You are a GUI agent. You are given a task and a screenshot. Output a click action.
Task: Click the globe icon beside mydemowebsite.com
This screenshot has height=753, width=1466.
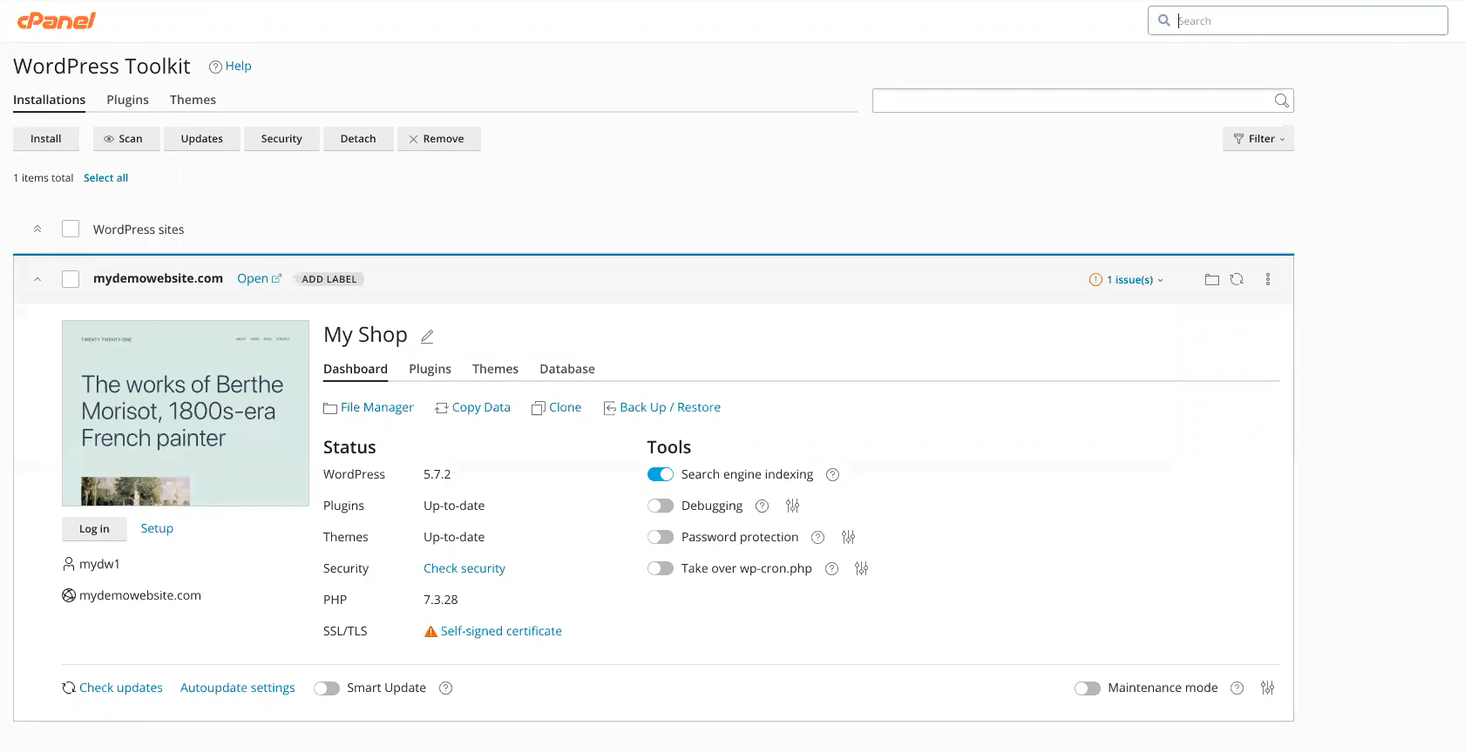[x=69, y=595]
